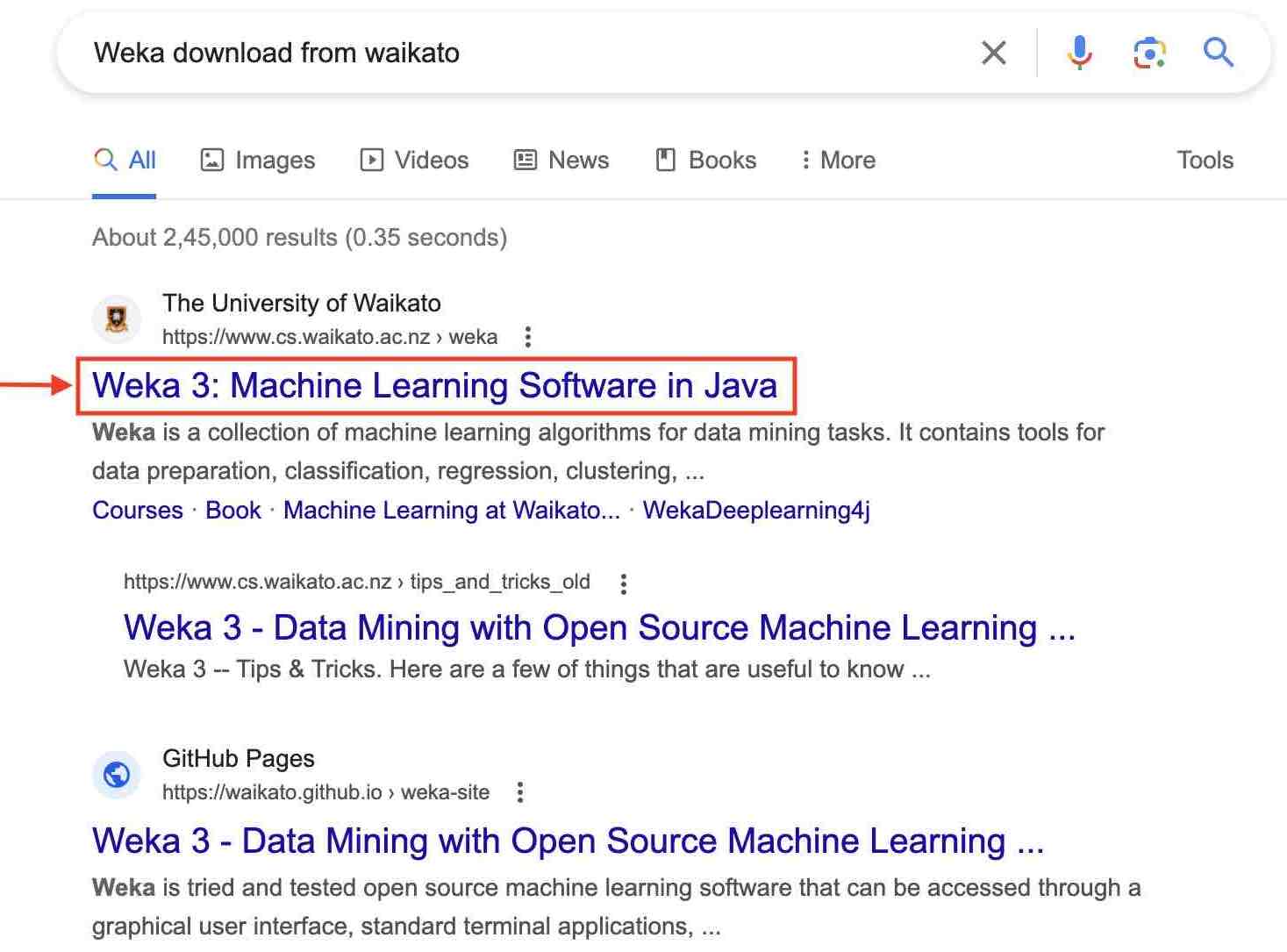Click the GitHub Pages globe favicon
1287x952 pixels.
pyautogui.click(x=117, y=775)
